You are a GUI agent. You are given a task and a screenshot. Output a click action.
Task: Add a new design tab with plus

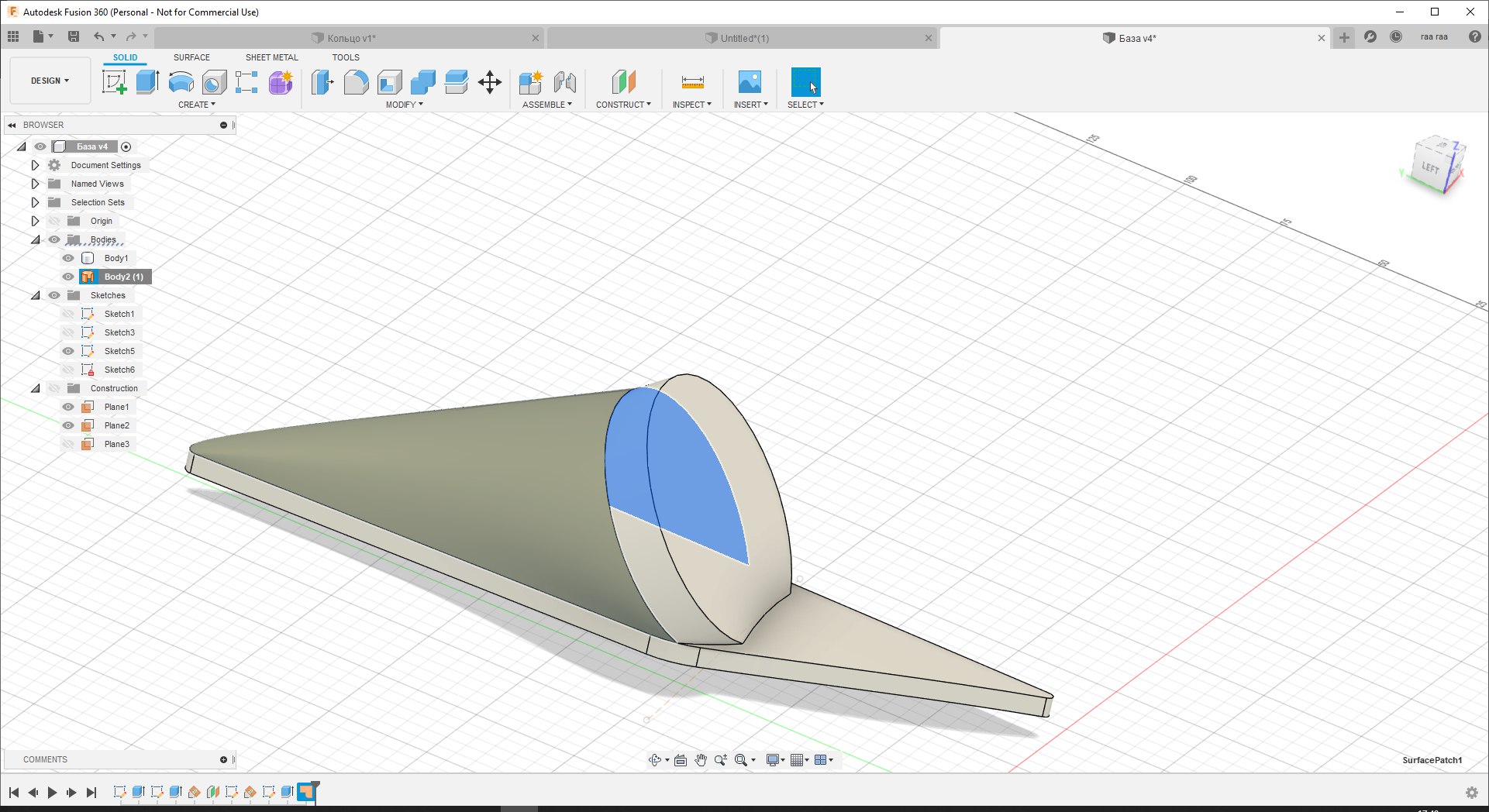(x=1344, y=37)
